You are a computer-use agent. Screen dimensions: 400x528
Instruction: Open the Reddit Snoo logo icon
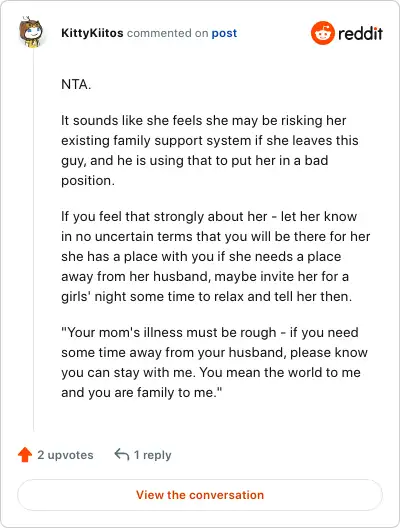pyautogui.click(x=323, y=33)
